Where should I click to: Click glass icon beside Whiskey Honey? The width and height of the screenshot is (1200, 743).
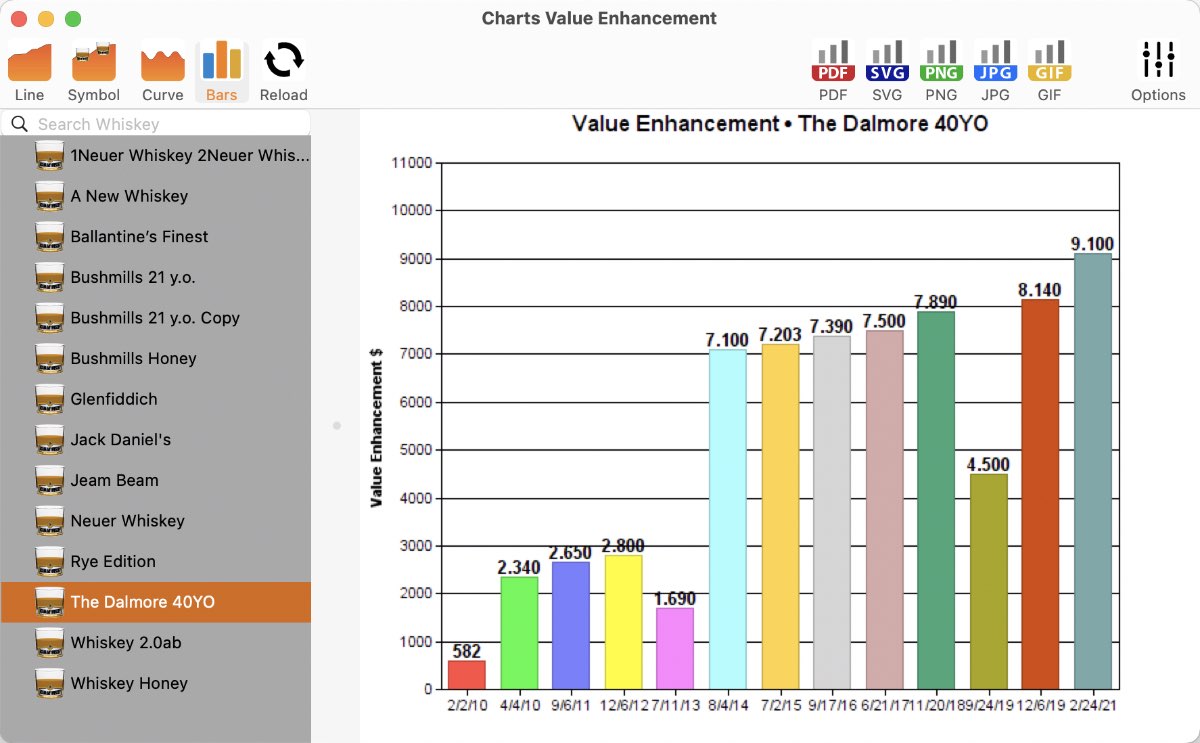[49, 683]
